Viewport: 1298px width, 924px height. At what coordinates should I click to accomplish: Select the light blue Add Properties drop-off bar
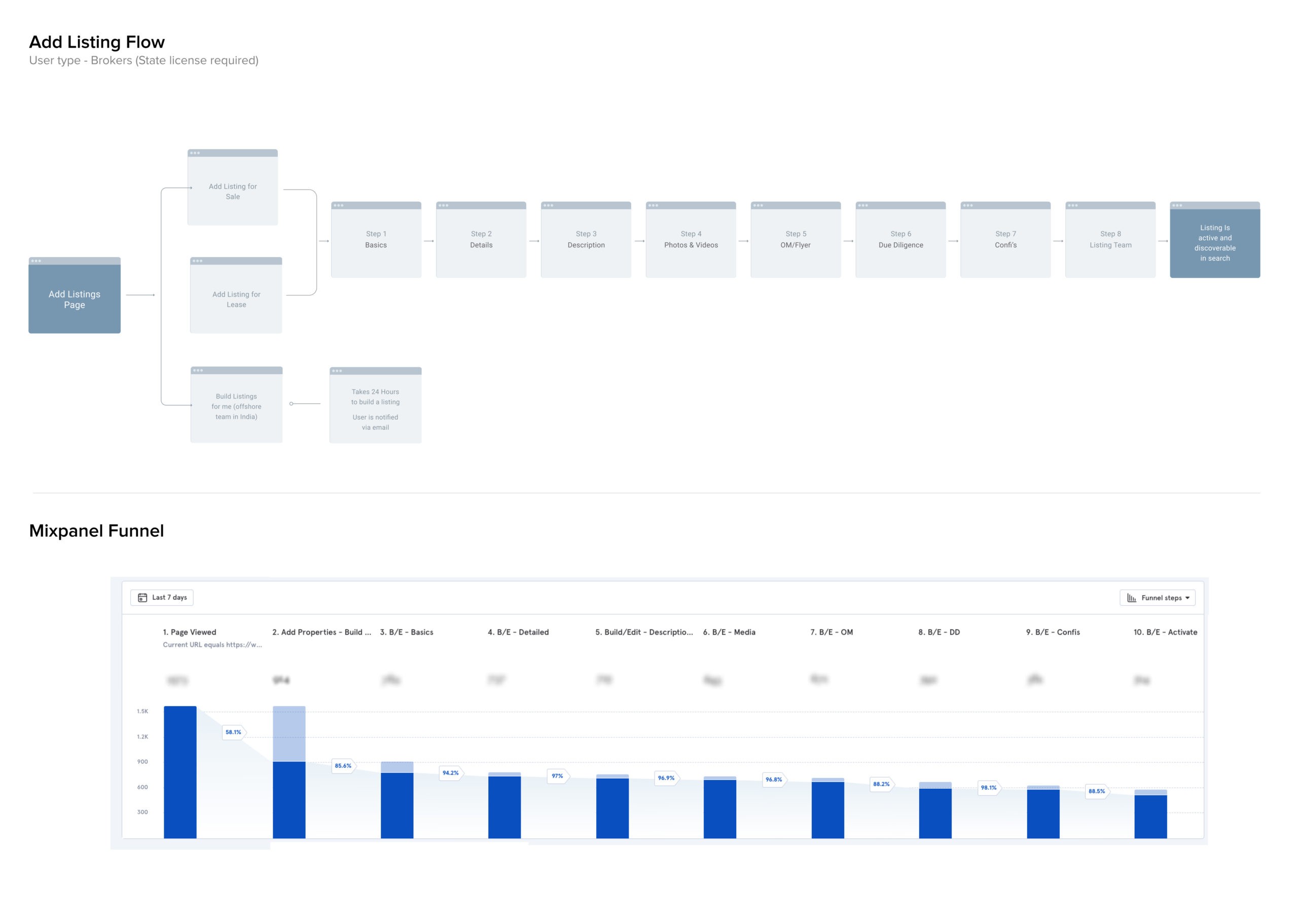(x=289, y=733)
